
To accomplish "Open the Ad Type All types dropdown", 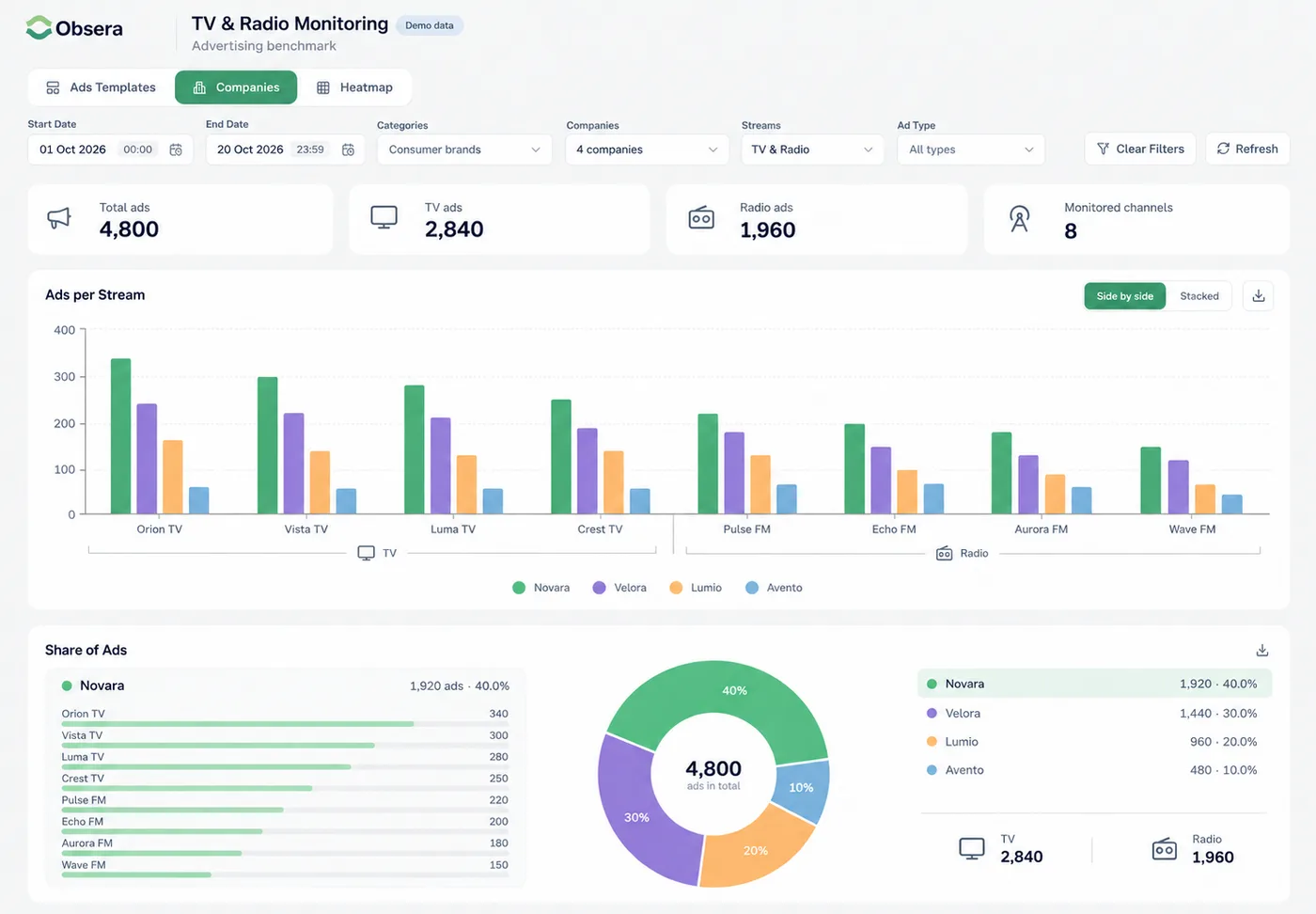I will pyautogui.click(x=971, y=150).
